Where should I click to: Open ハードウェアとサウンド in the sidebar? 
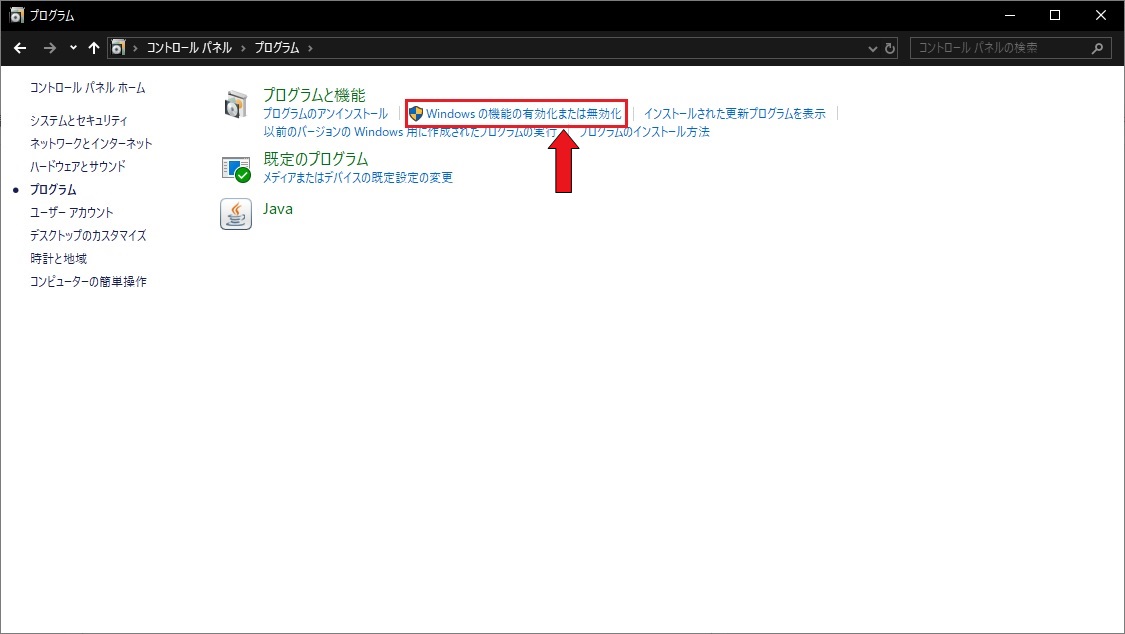77,166
